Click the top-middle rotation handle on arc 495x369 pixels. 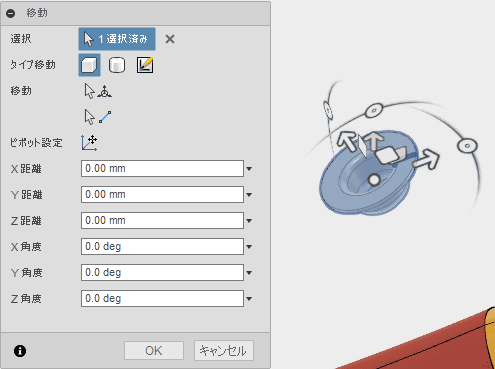[374, 110]
